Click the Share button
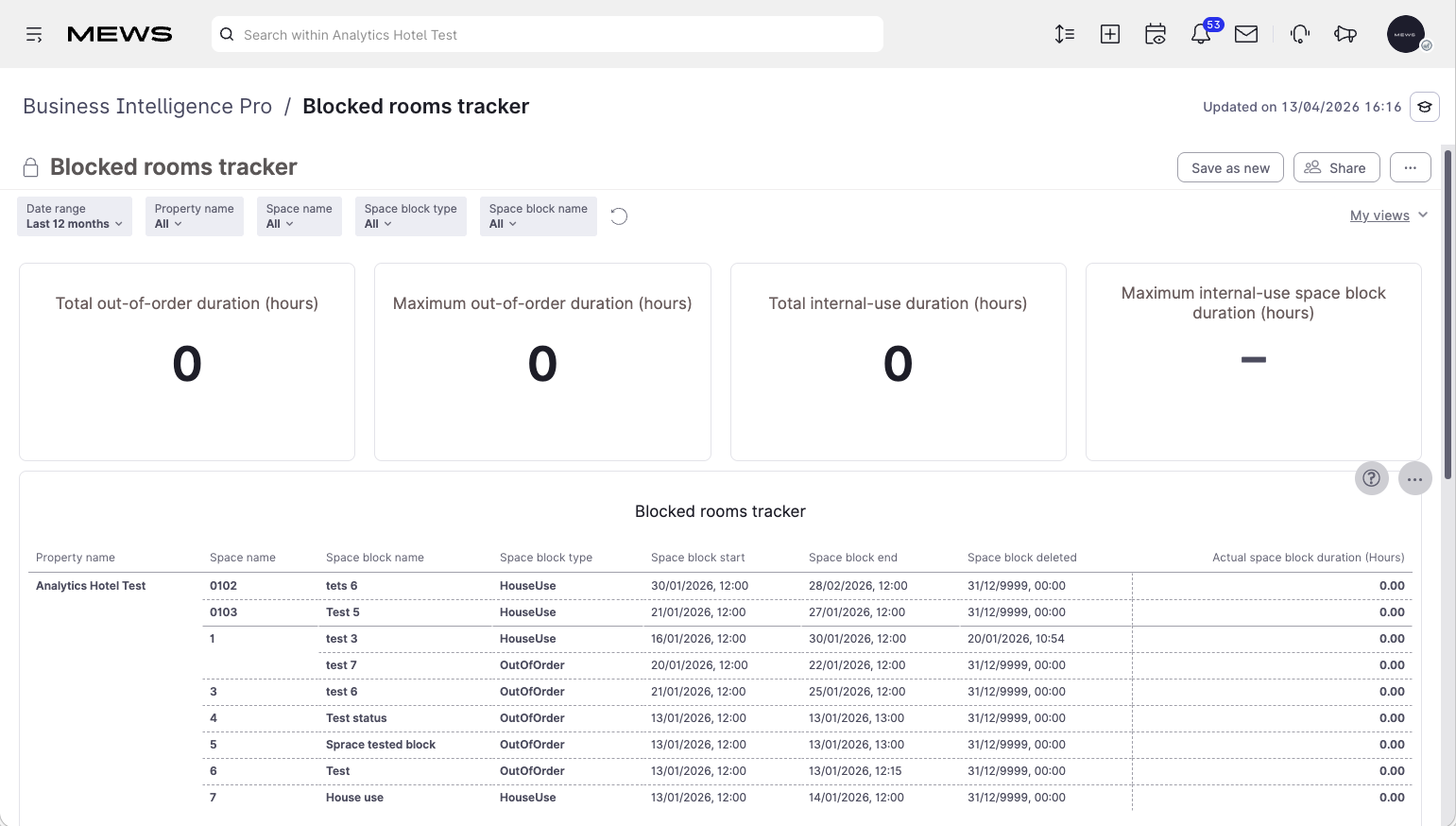 (1336, 167)
